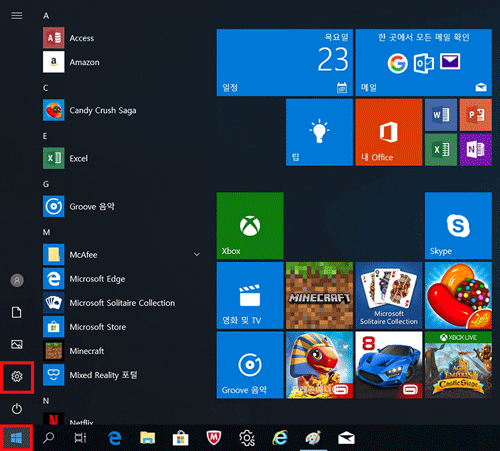Open the 내 Office tile
500x451 pixels.
pos(389,132)
